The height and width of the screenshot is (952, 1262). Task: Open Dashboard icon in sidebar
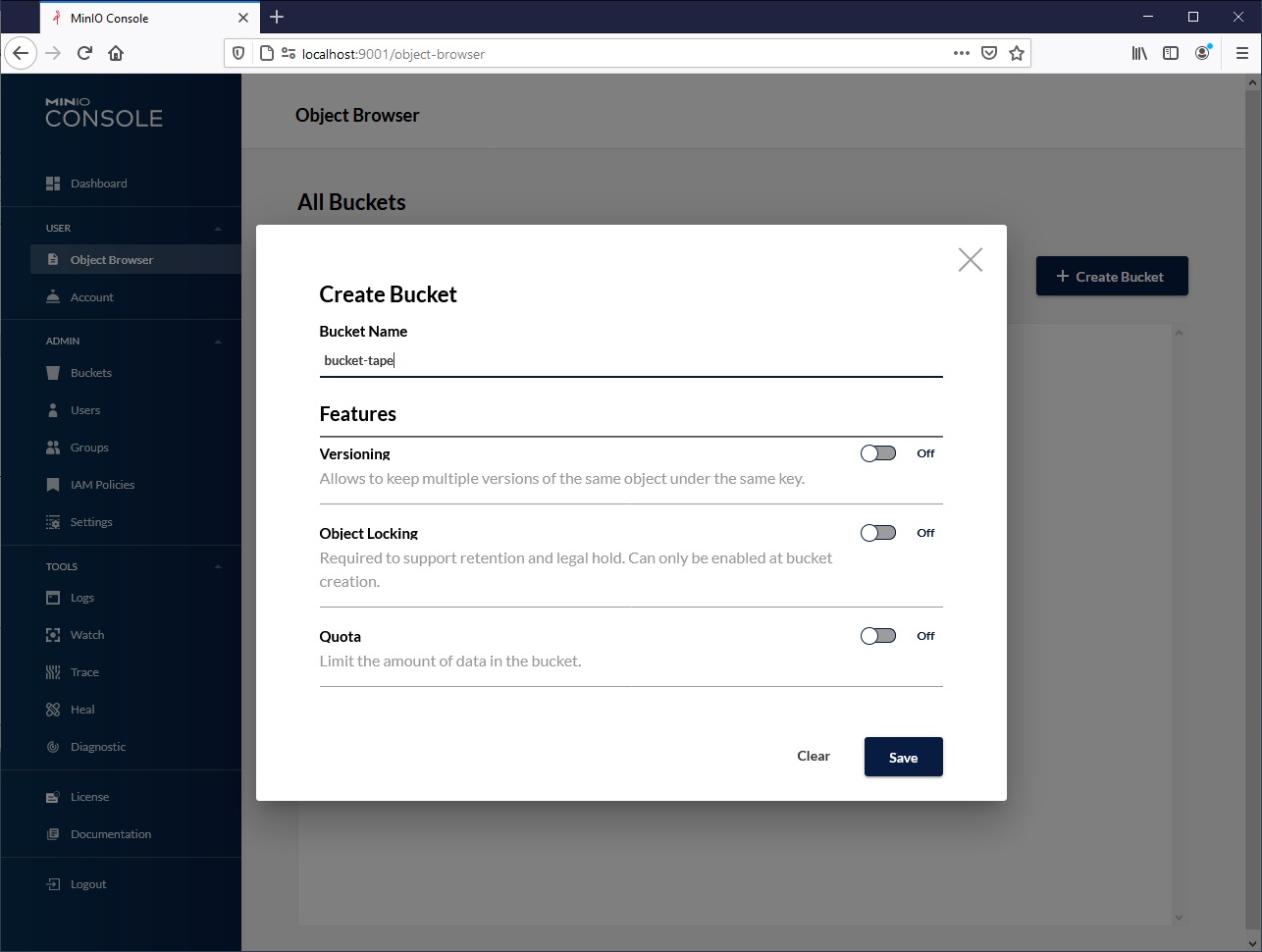click(x=53, y=184)
